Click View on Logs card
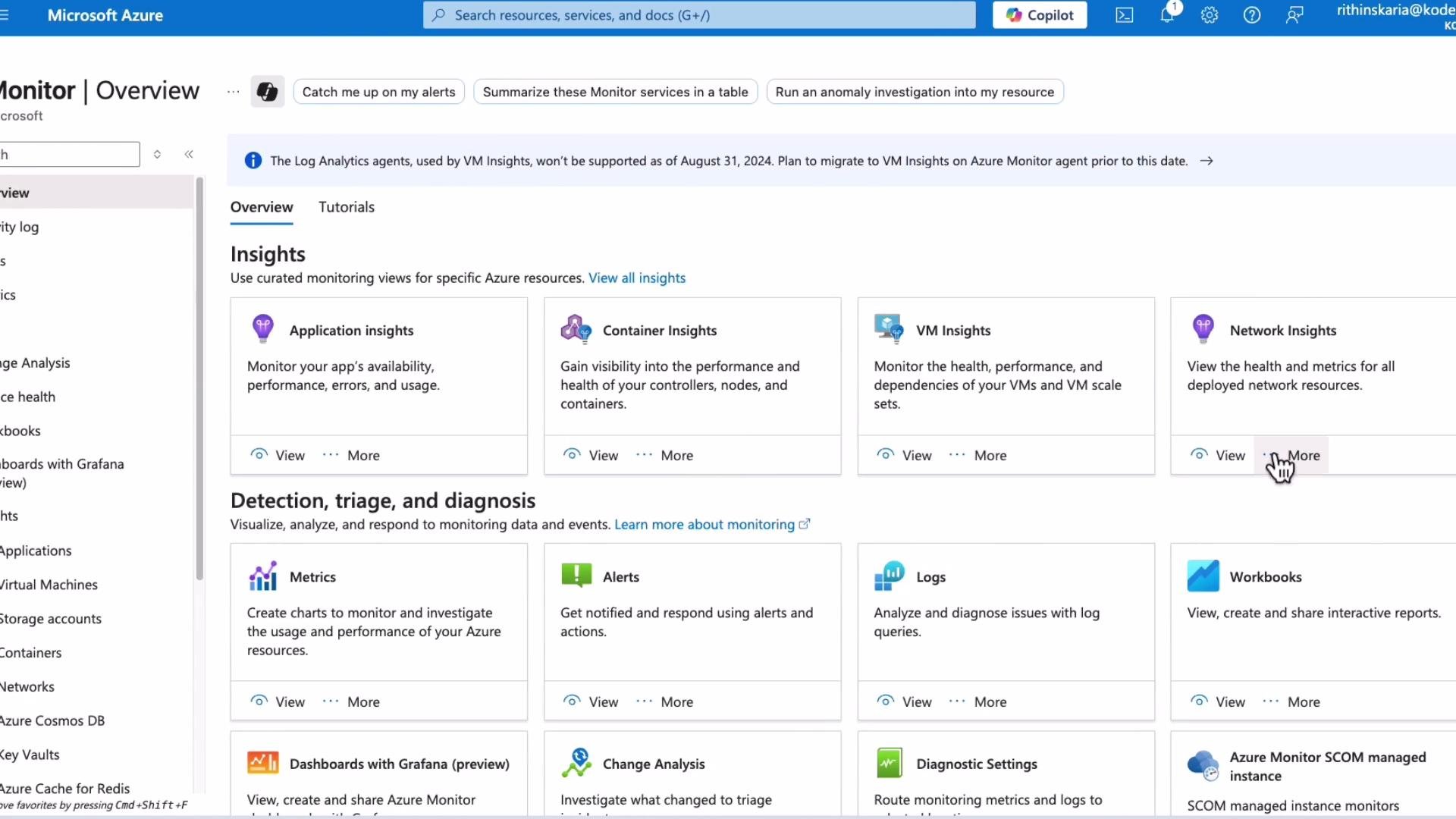The image size is (1456, 819). [x=904, y=701]
